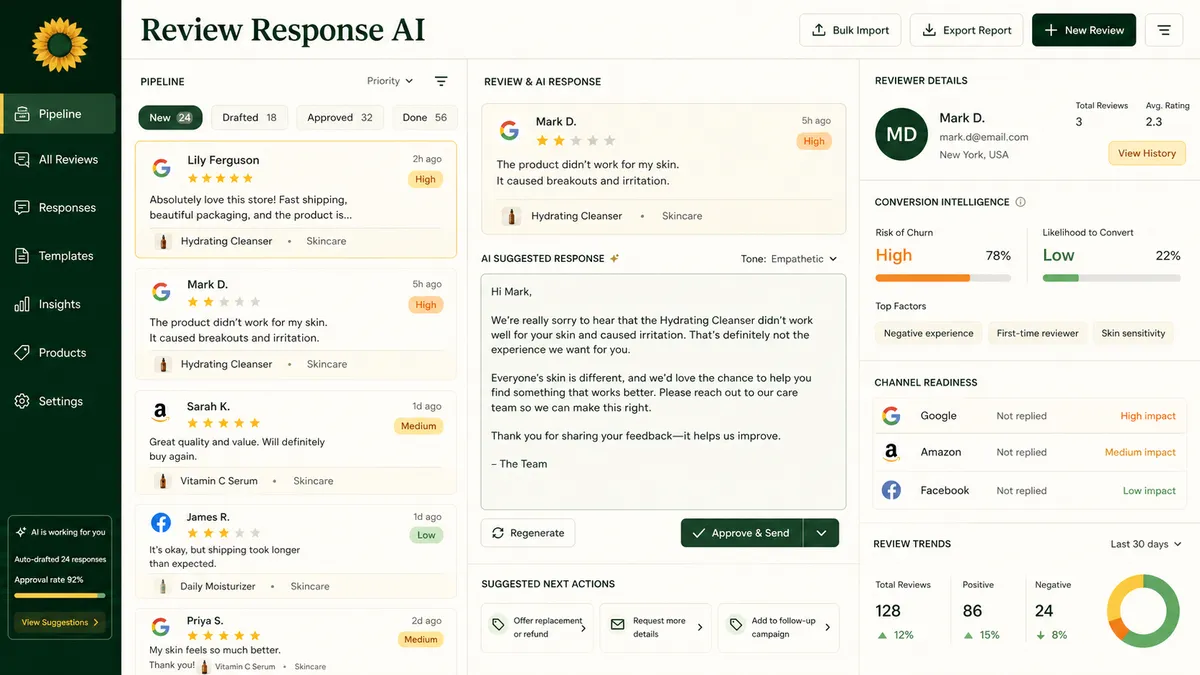Click Google logo on Priya S. review

[x=160, y=627]
